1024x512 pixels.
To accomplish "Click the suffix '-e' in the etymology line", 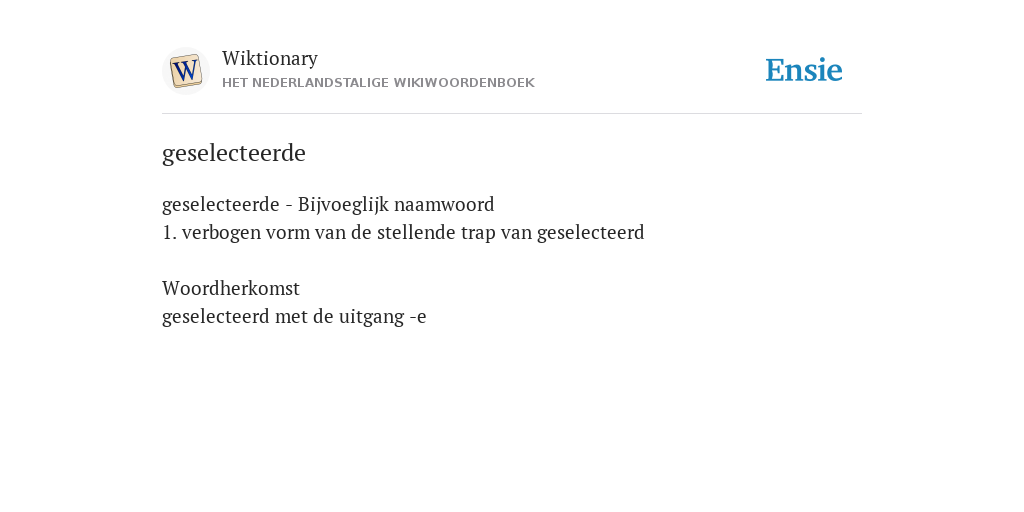I will pos(418,317).
